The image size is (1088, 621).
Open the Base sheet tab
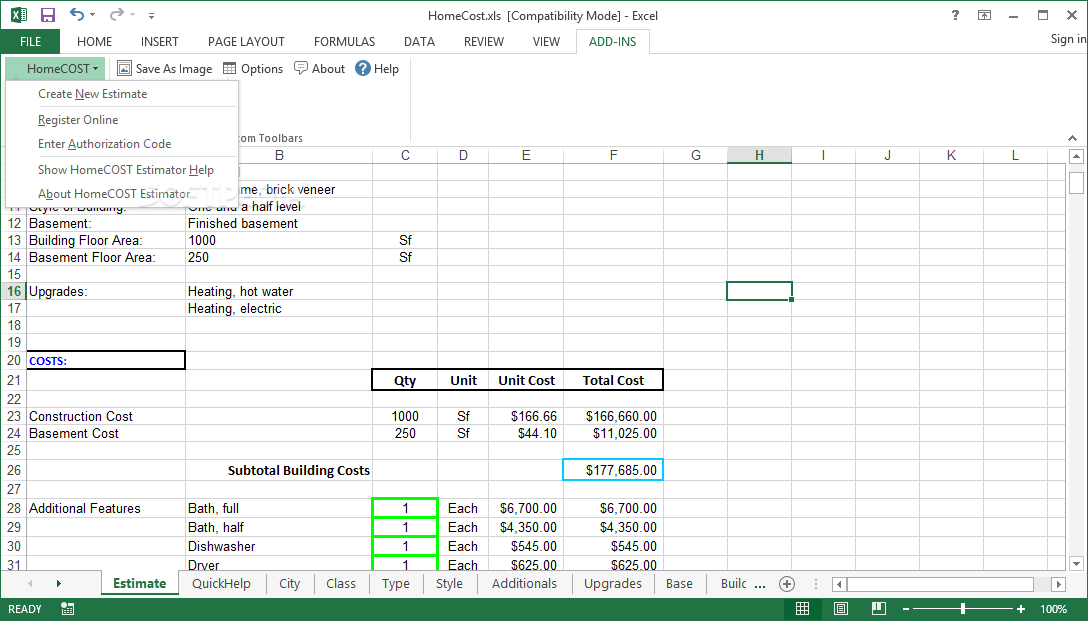point(679,584)
